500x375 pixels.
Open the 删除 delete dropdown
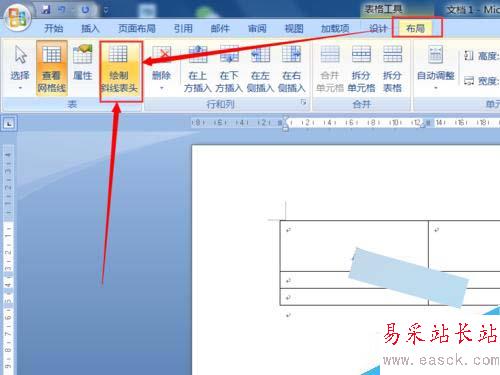tap(161, 68)
